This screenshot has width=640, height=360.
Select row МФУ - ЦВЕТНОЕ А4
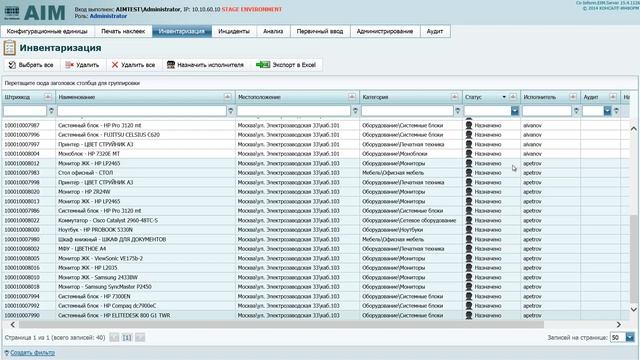pos(316,249)
